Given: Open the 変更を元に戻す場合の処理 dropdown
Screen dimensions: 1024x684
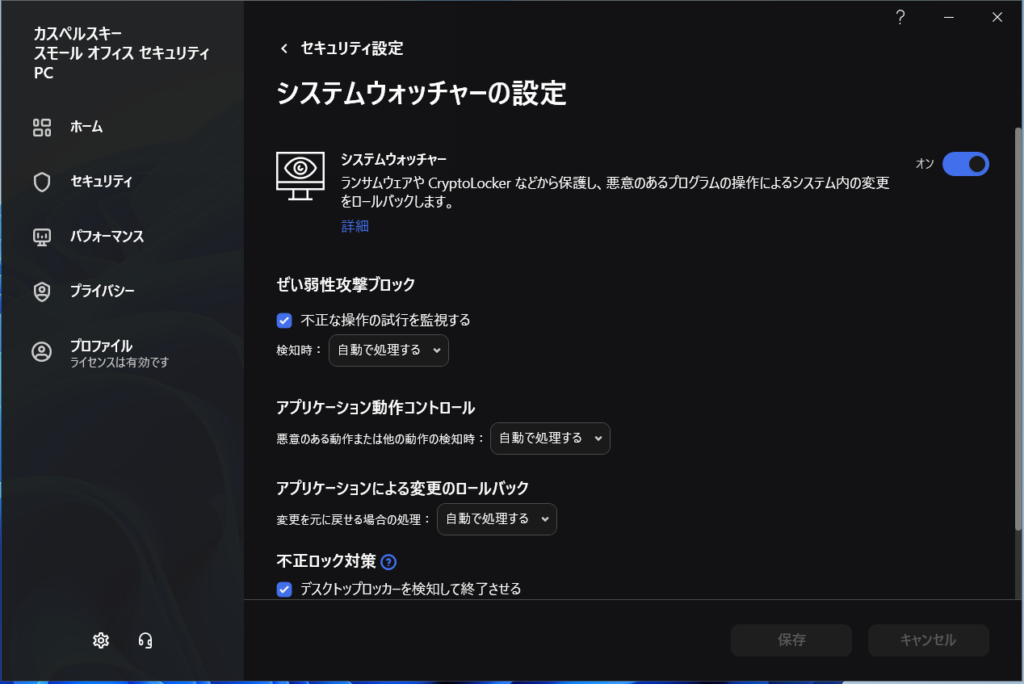Looking at the screenshot, I should click(496, 519).
